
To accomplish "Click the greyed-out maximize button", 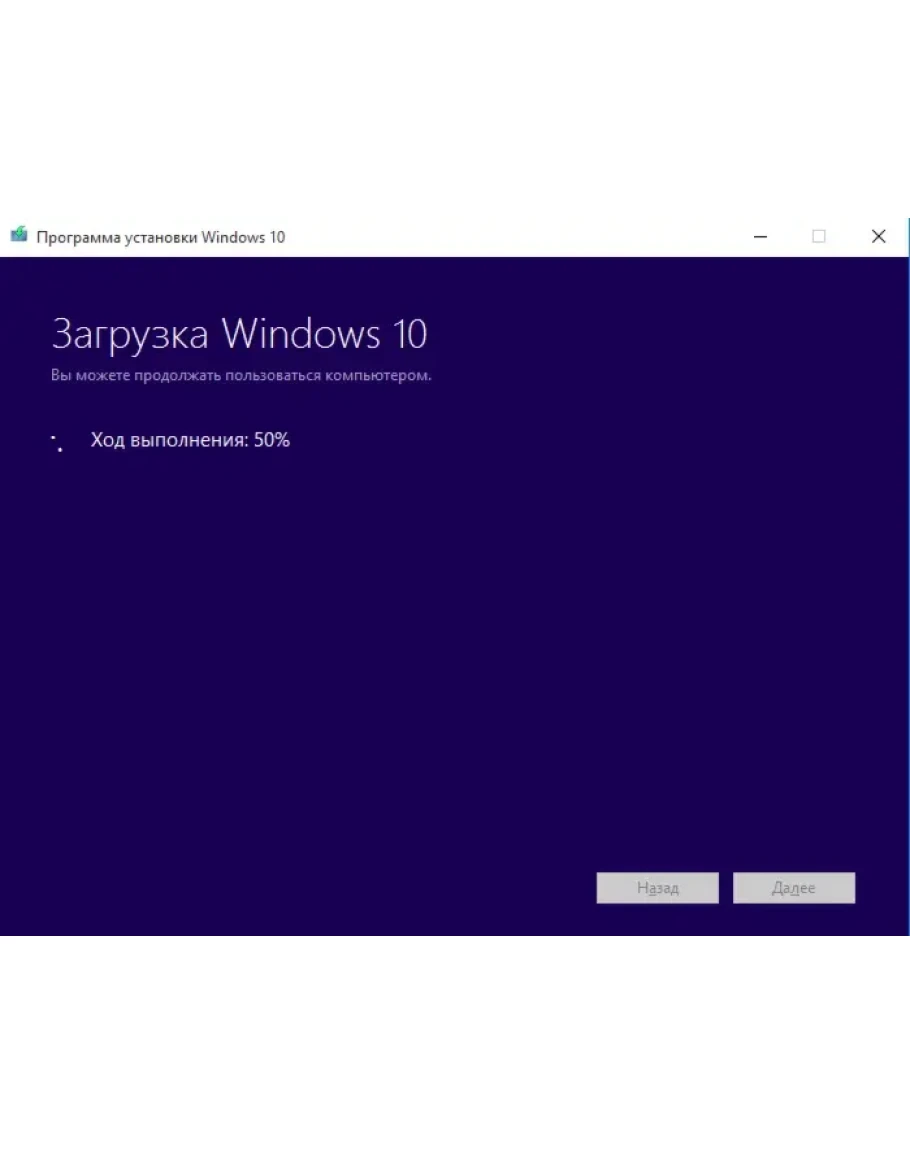I will [819, 237].
